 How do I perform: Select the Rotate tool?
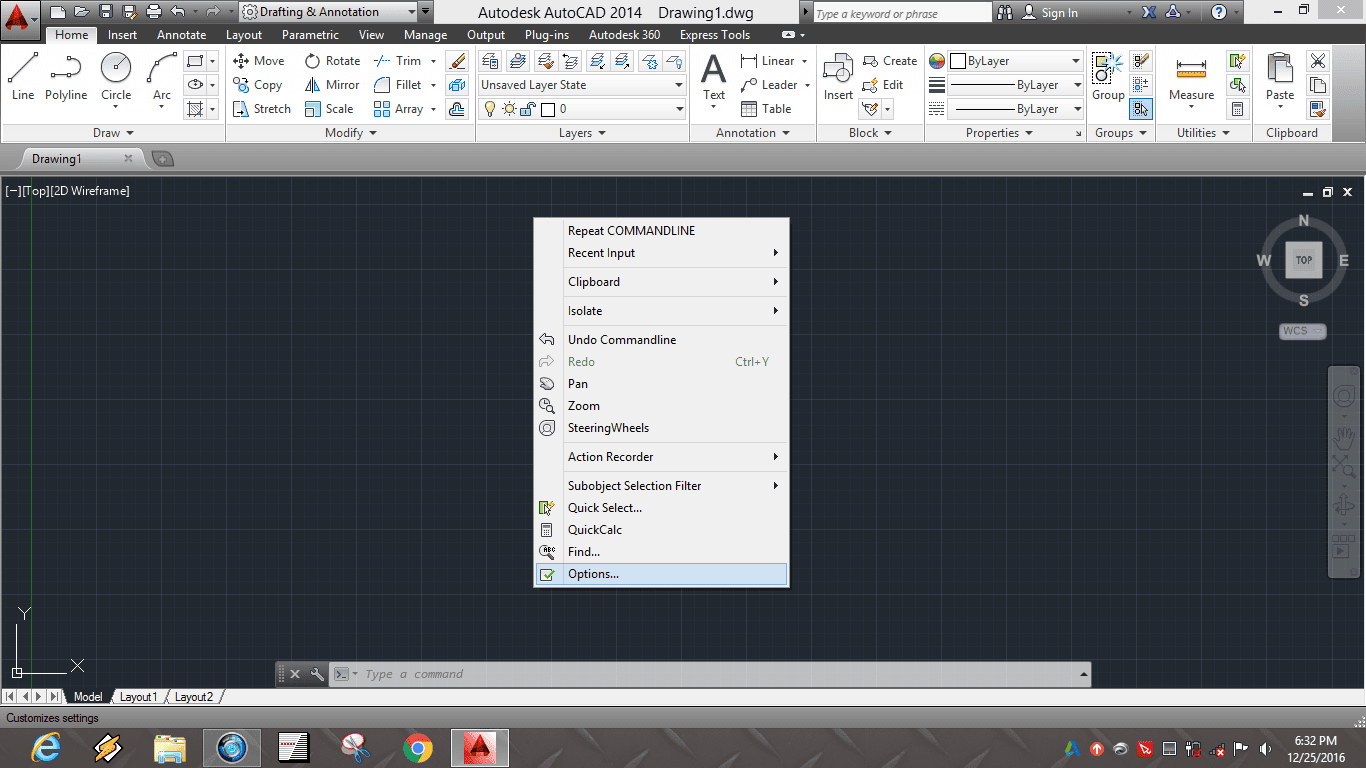332,61
